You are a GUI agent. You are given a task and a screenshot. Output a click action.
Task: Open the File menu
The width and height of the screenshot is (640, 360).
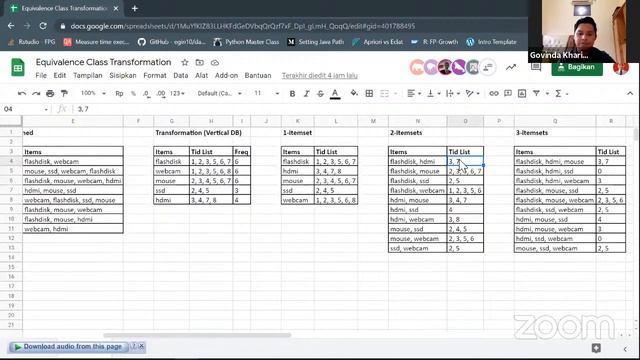[41, 76]
